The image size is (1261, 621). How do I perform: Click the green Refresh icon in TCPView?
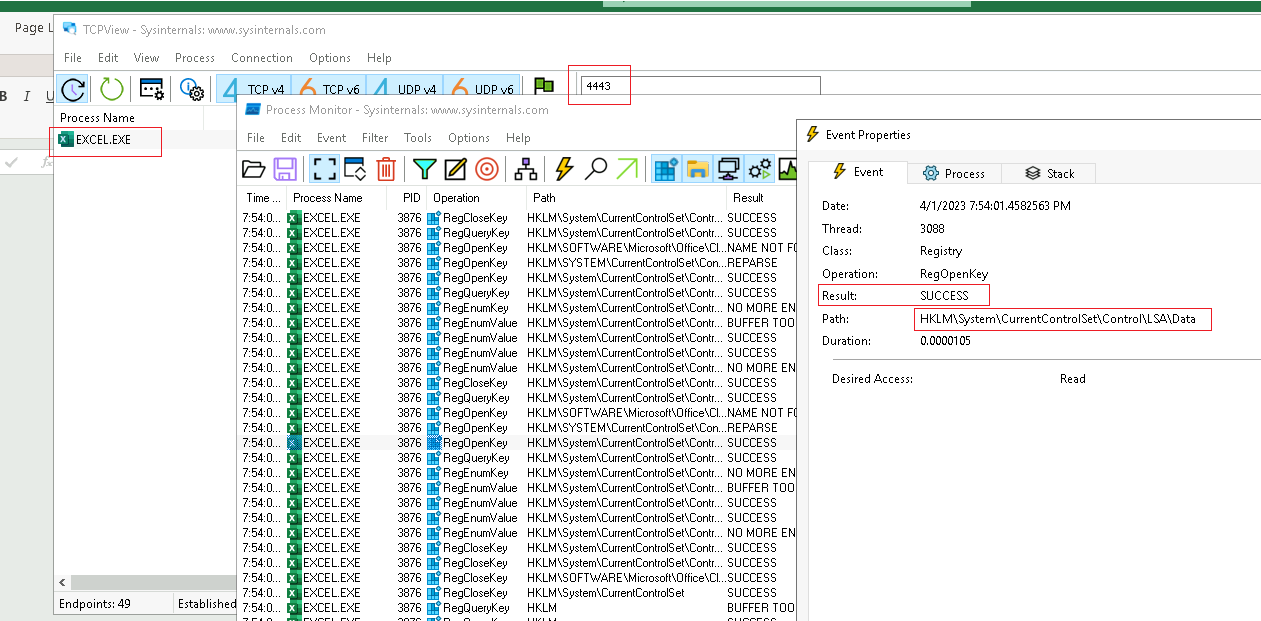(112, 89)
